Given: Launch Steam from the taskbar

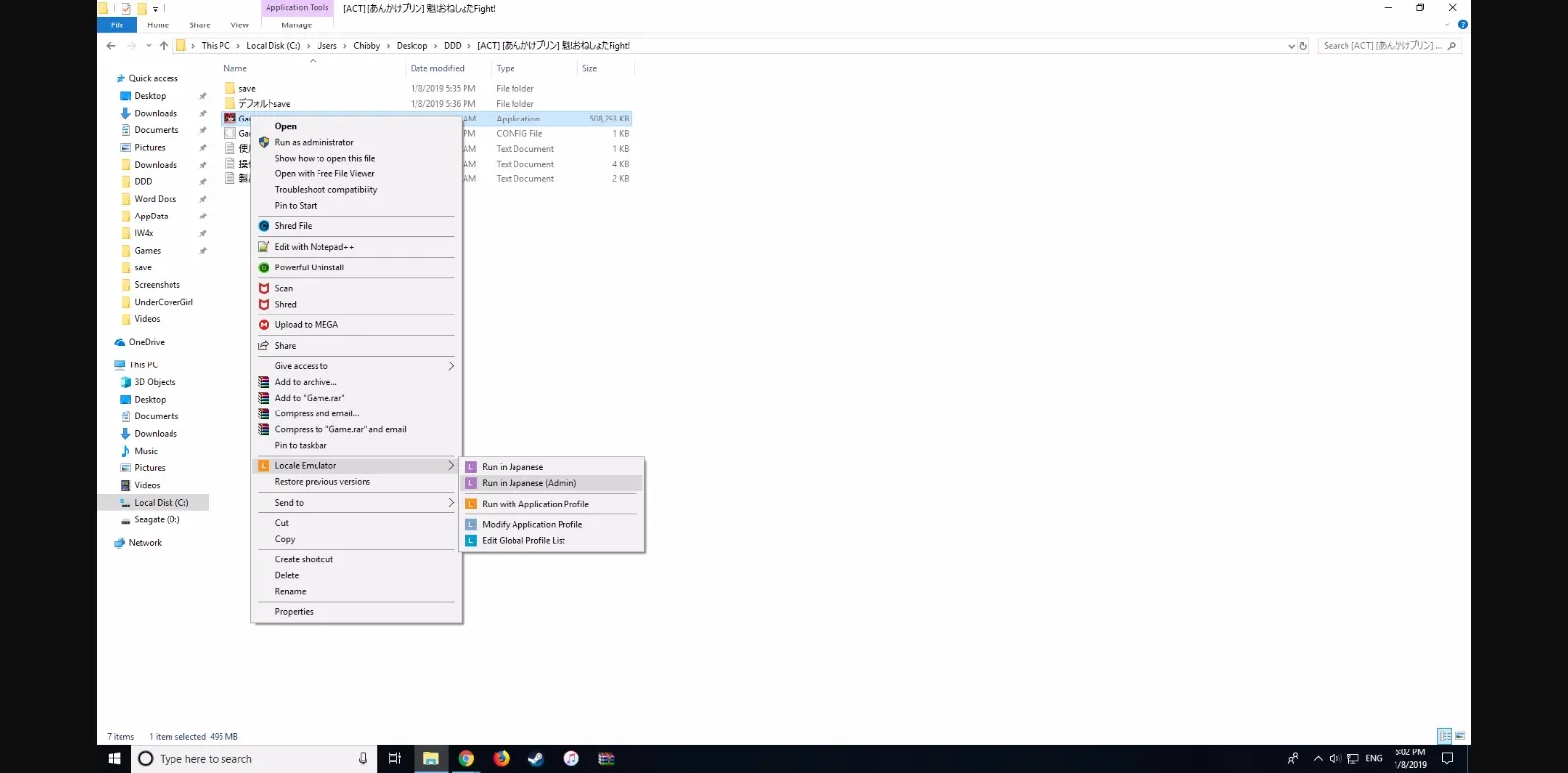Looking at the screenshot, I should (536, 758).
